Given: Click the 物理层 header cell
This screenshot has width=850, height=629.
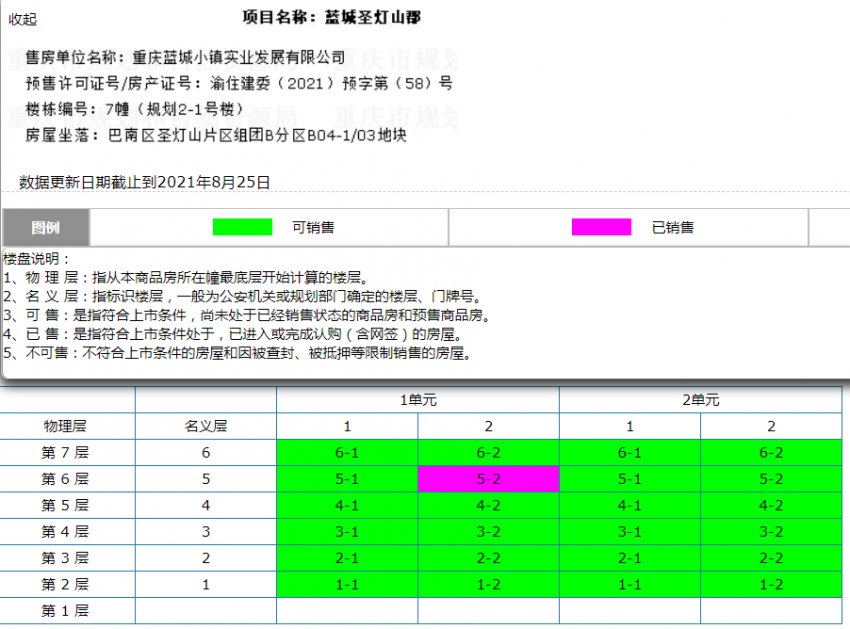Looking at the screenshot, I should 66,425.
